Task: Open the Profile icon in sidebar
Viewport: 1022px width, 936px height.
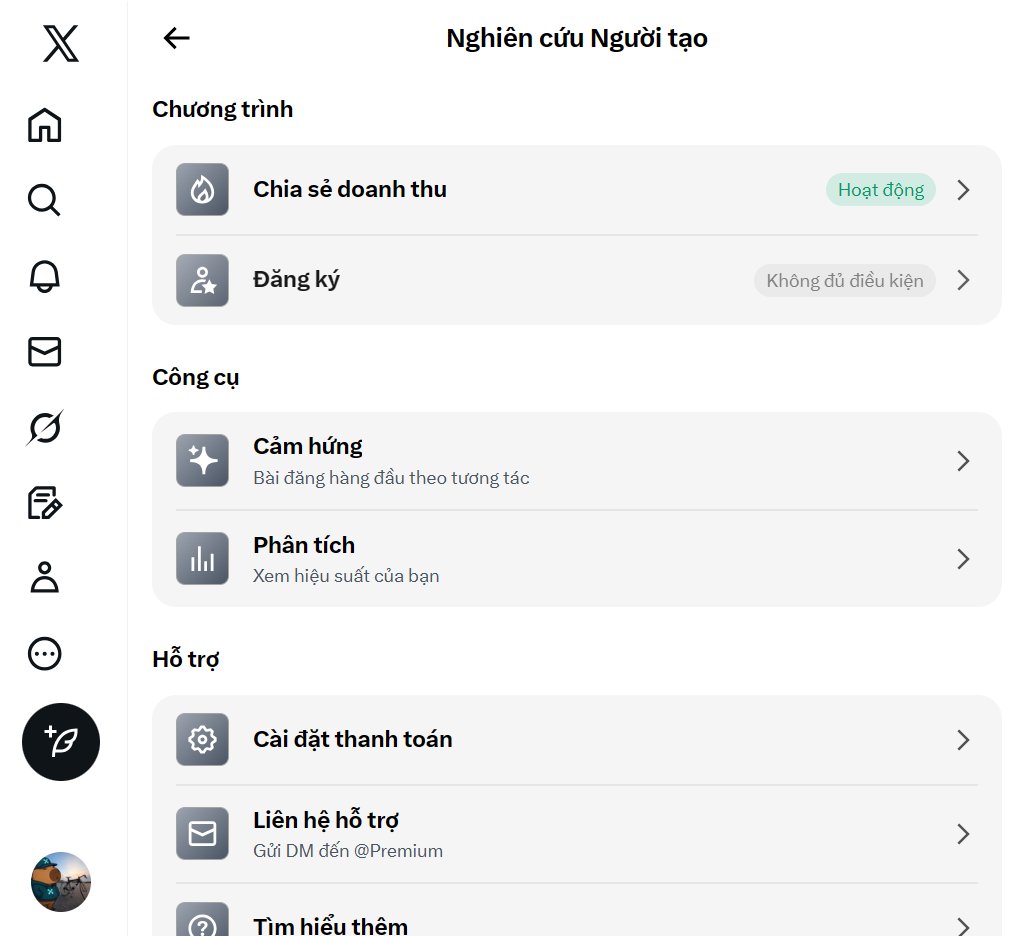Action: (x=44, y=577)
